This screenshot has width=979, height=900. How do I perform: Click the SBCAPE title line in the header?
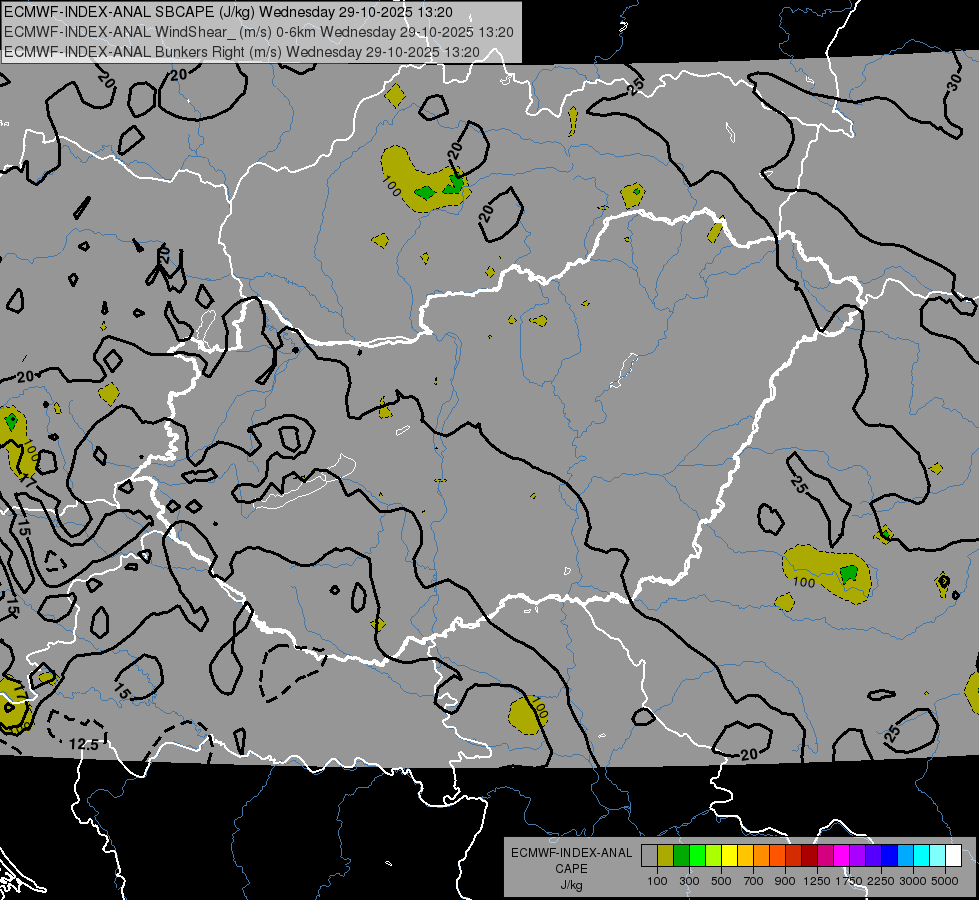click(229, 12)
